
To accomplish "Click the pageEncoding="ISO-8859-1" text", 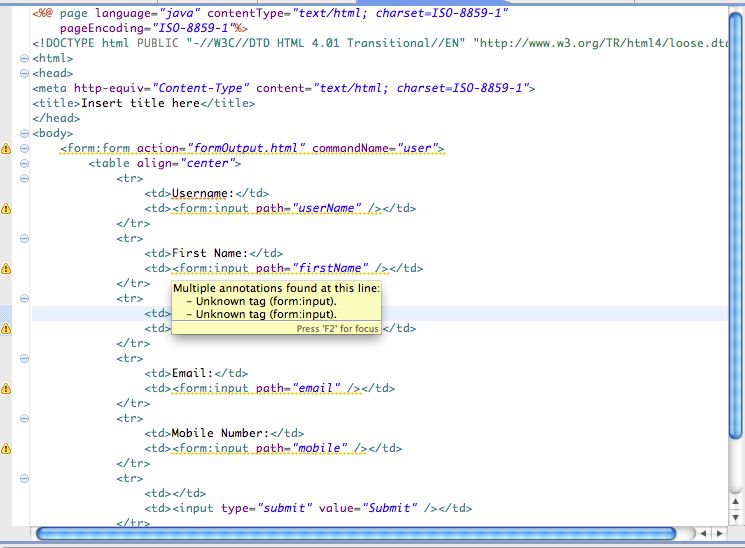I will click(147, 28).
